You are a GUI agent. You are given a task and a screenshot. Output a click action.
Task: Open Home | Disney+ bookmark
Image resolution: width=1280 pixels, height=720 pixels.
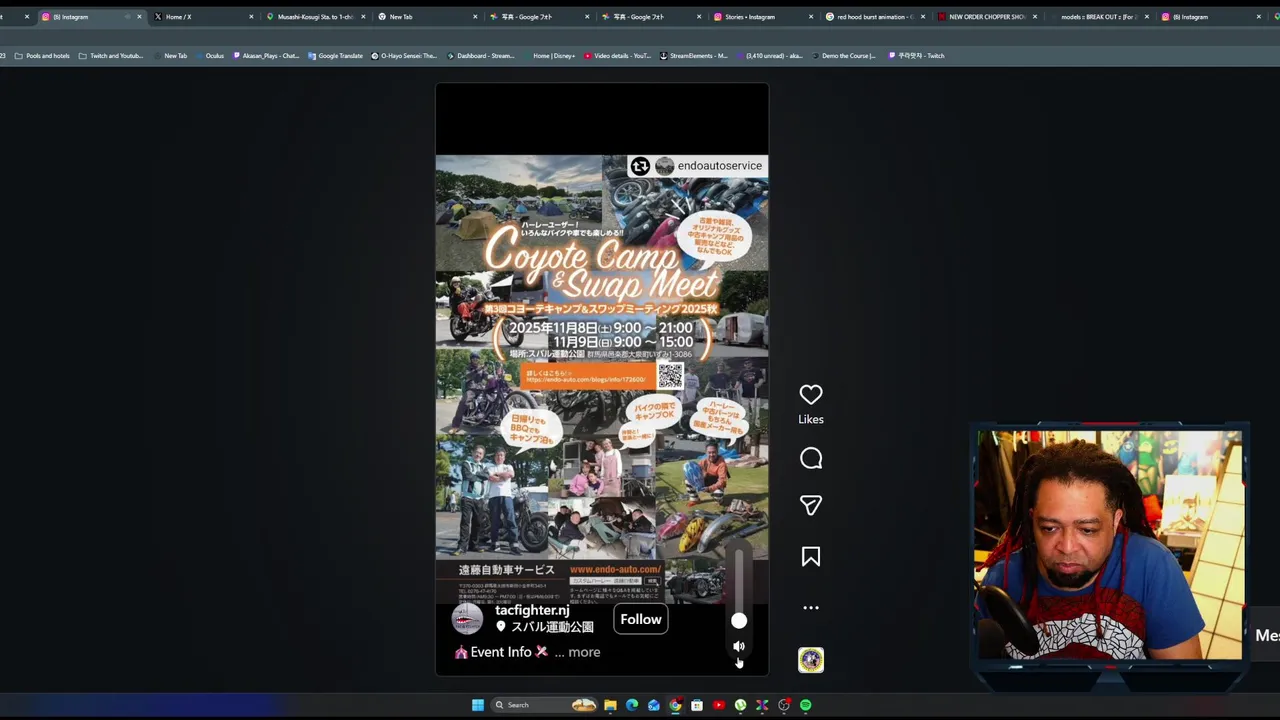549,56
